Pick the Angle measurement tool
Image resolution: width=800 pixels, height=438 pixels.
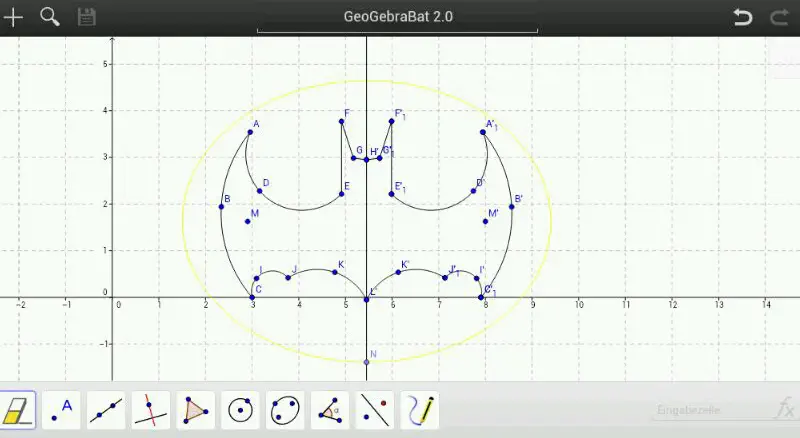pyautogui.click(x=330, y=410)
